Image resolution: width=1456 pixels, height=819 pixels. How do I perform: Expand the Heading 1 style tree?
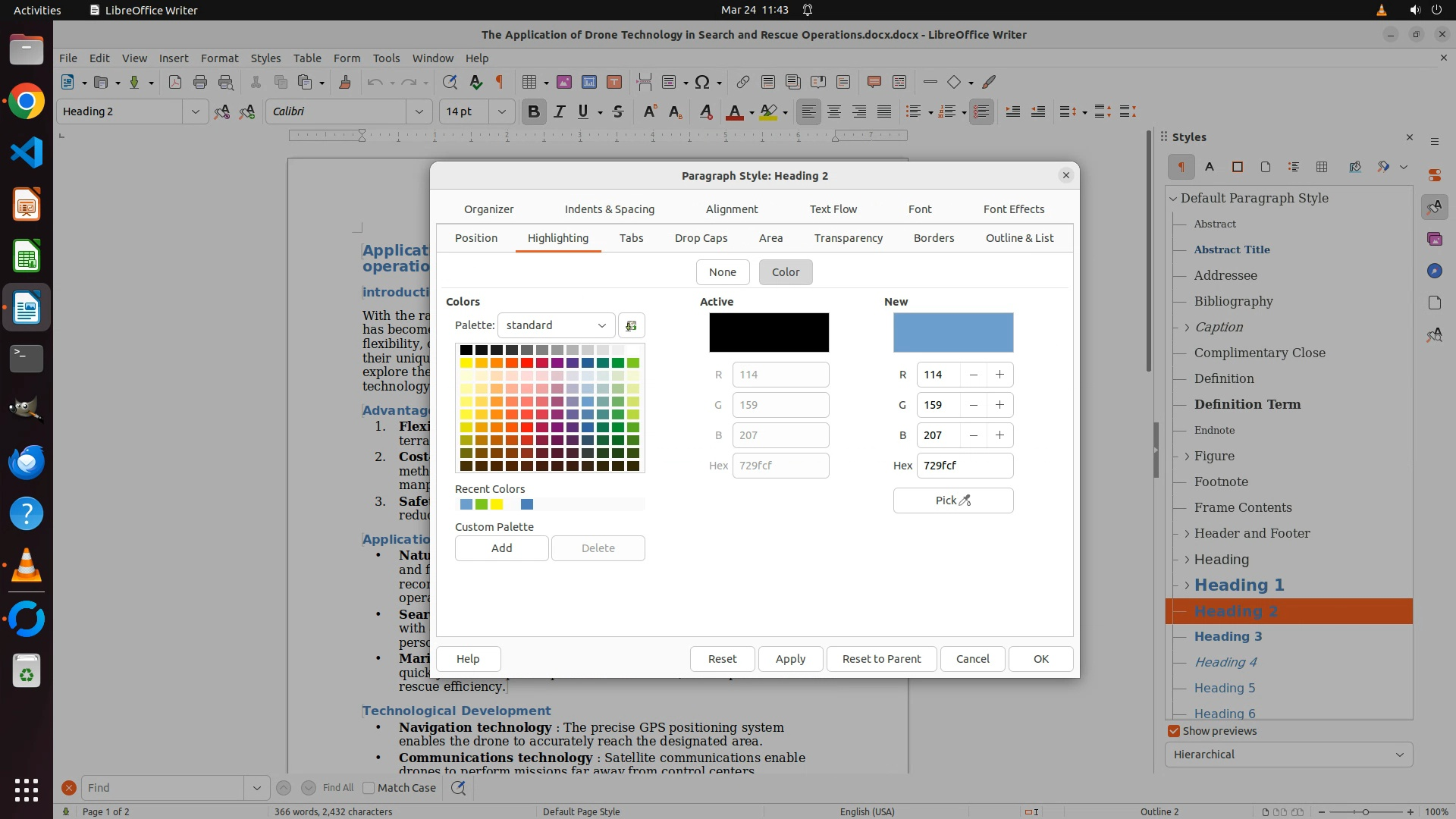[x=1187, y=585]
